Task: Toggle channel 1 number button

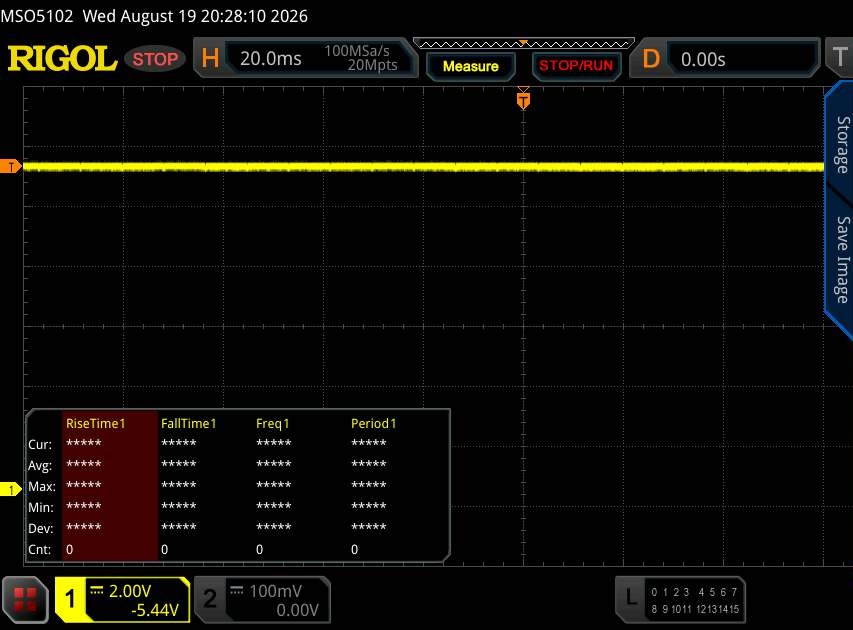Action: 70,600
